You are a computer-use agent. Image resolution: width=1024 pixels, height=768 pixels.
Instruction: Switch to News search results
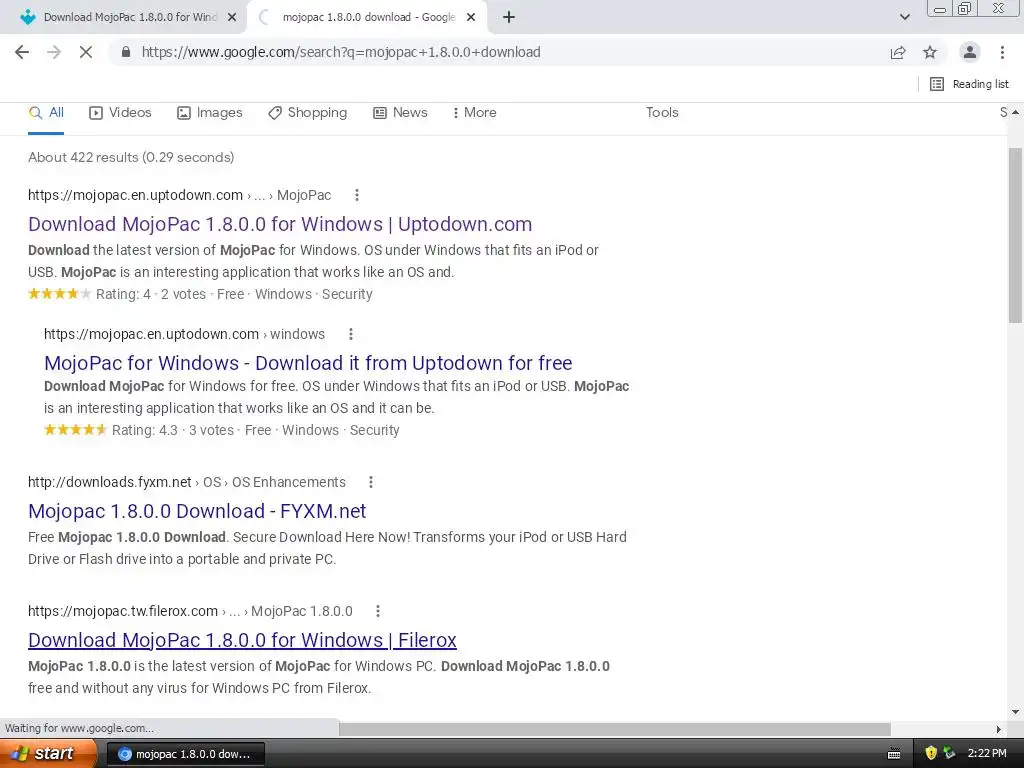point(400,113)
